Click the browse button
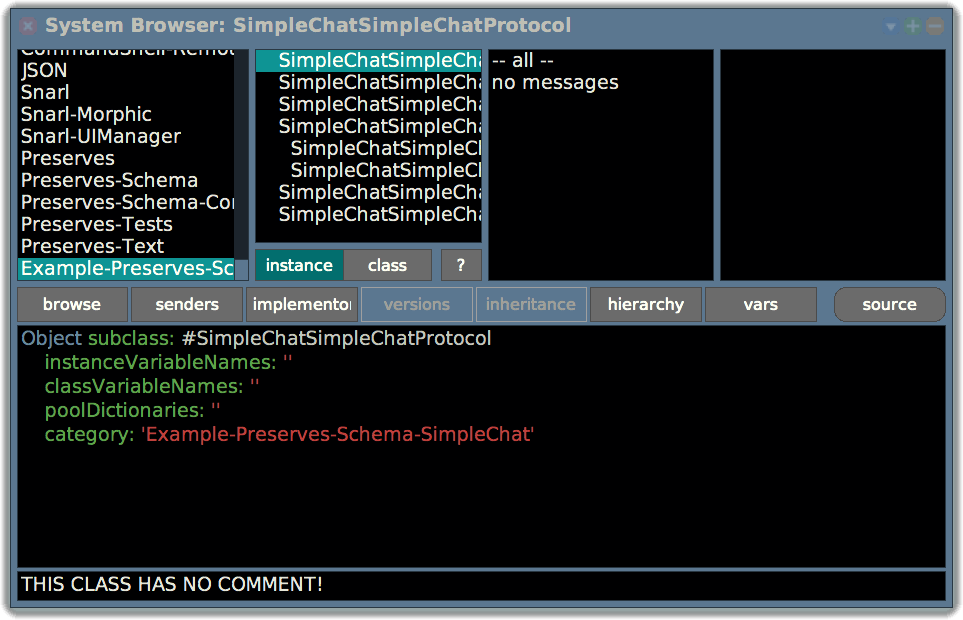 point(71,304)
